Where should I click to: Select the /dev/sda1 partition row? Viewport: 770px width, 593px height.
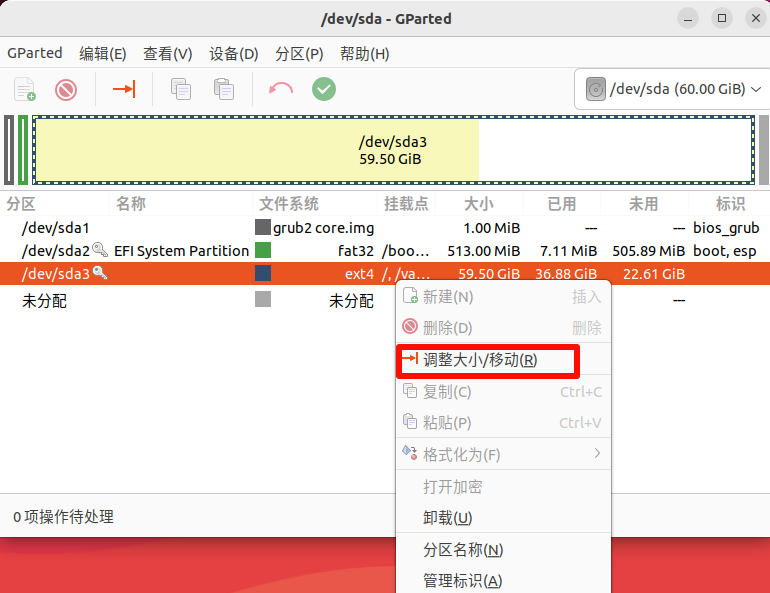click(385, 228)
